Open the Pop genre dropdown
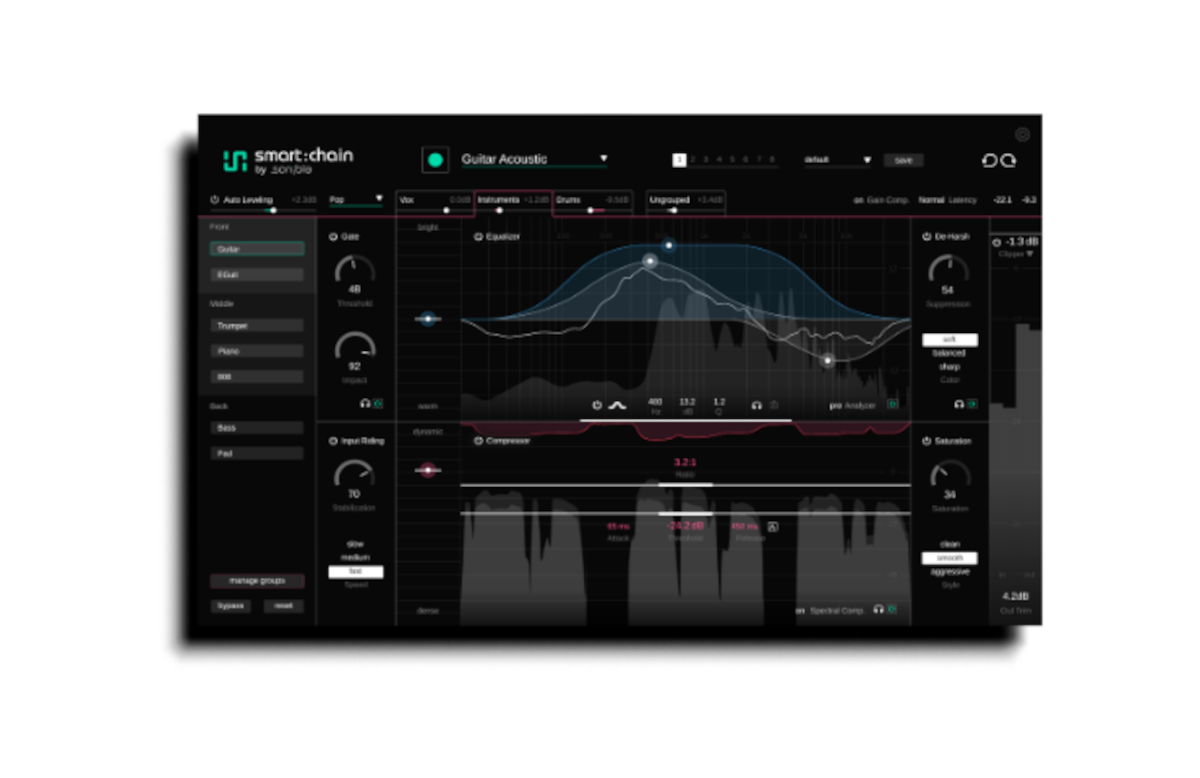 pyautogui.click(x=356, y=200)
